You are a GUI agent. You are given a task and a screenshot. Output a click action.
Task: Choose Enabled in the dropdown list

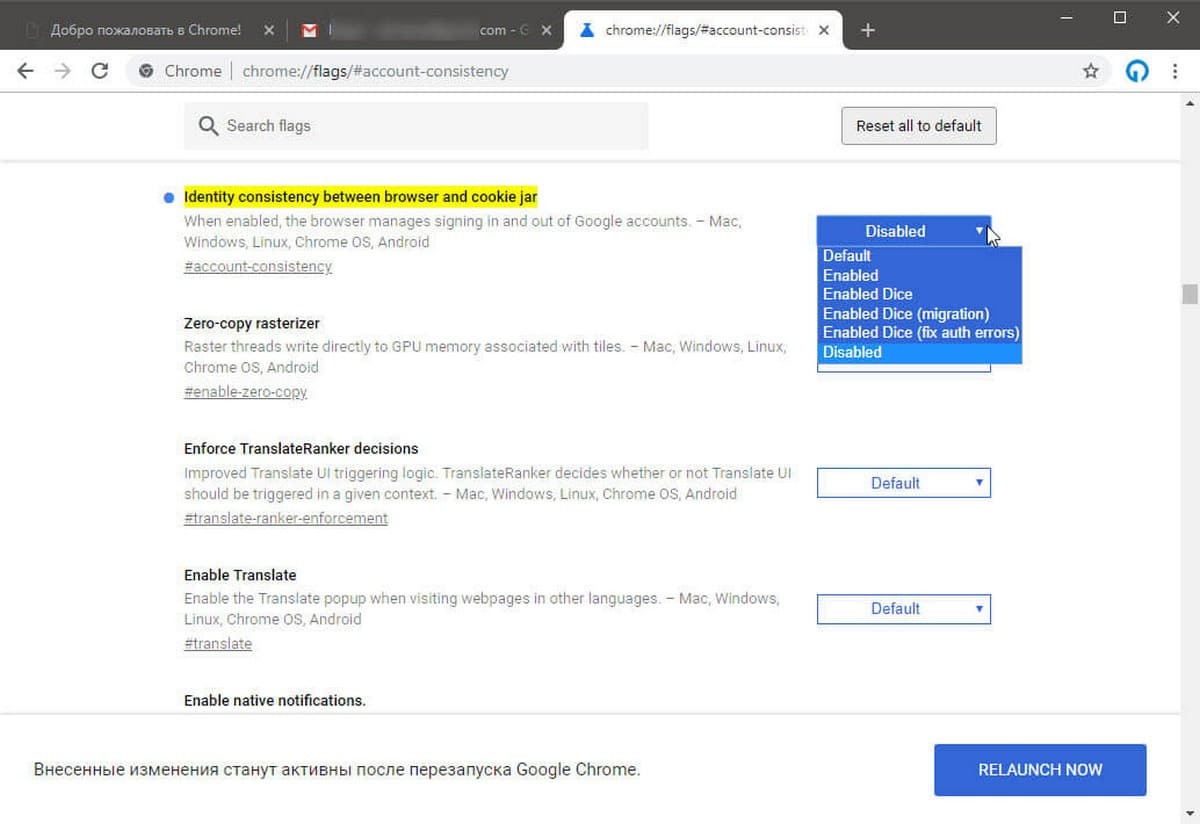(919, 275)
